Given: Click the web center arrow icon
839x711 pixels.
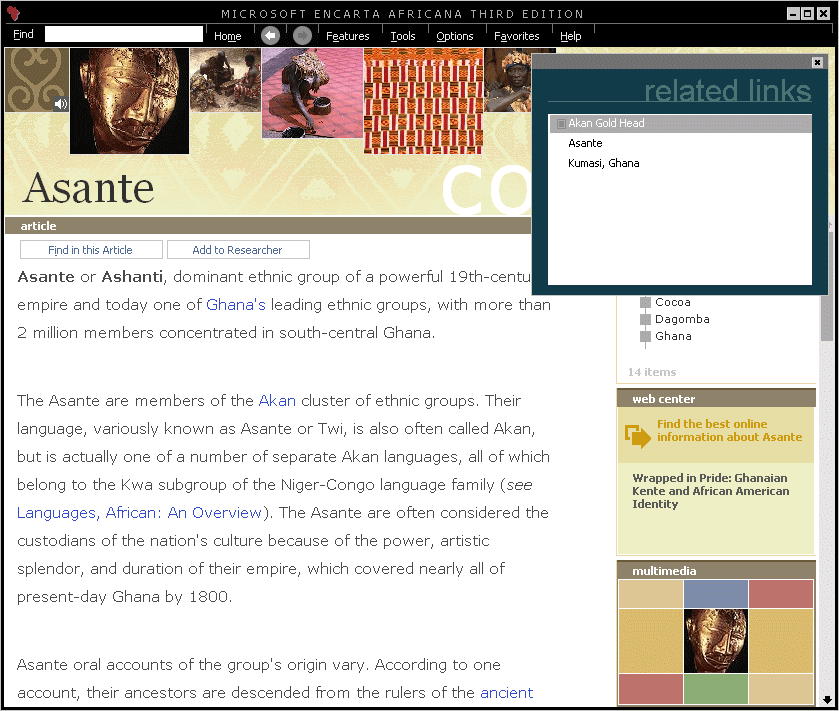Looking at the screenshot, I should [638, 435].
